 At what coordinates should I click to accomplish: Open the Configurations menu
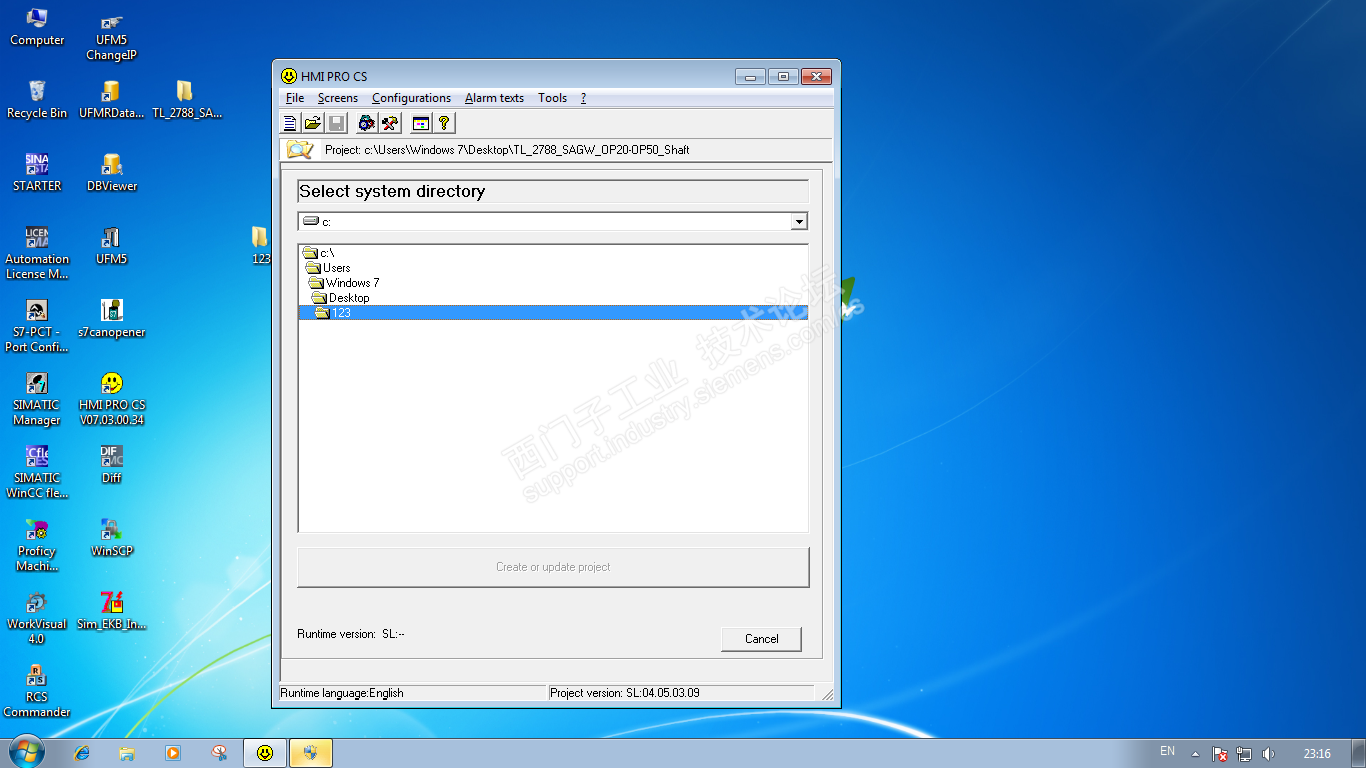coord(411,98)
